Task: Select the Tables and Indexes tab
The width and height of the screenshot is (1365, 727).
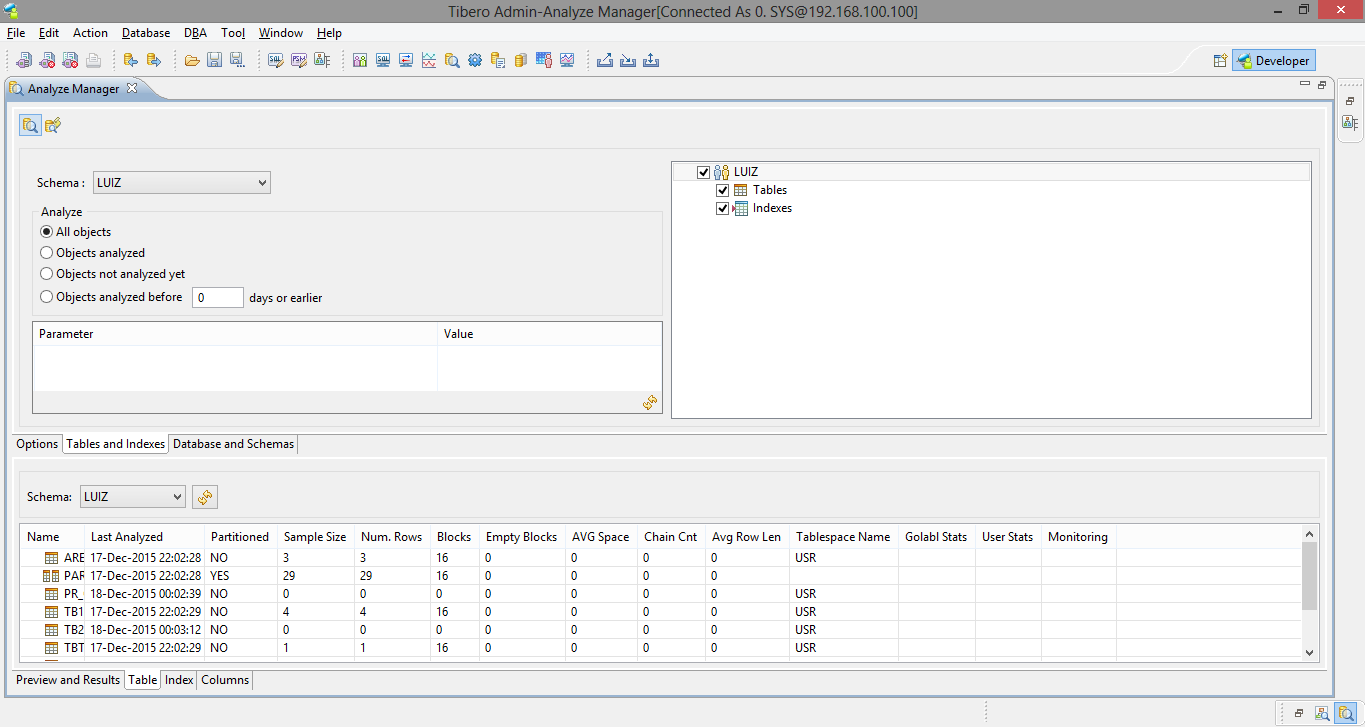Action: pyautogui.click(x=116, y=444)
